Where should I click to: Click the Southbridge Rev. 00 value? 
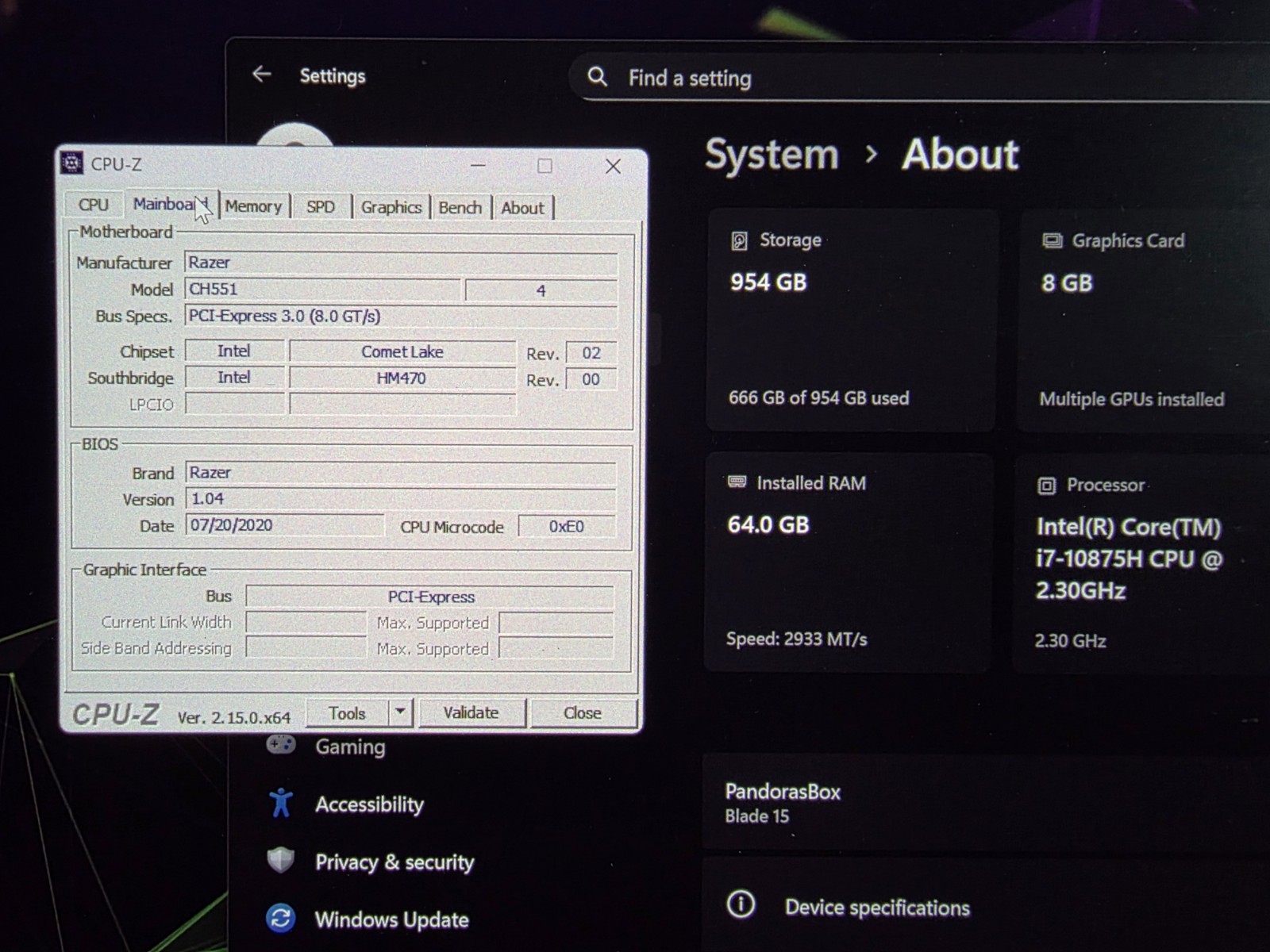[591, 379]
